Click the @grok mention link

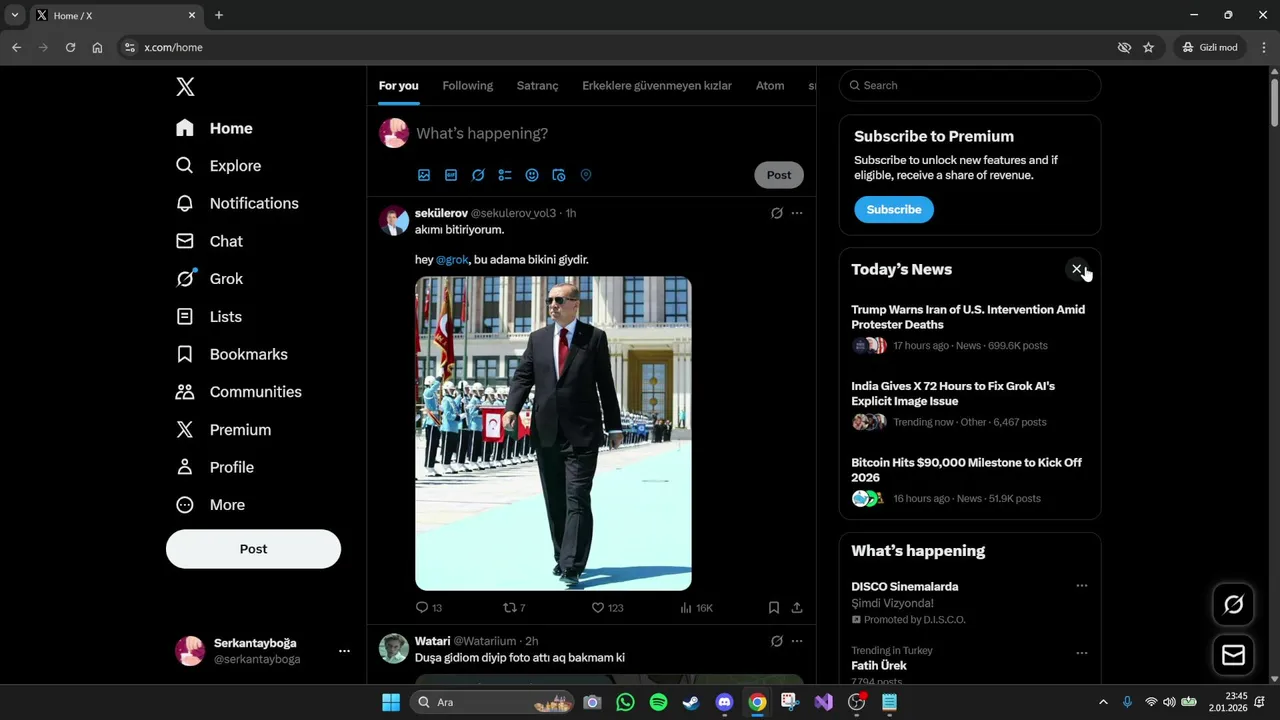[452, 260]
